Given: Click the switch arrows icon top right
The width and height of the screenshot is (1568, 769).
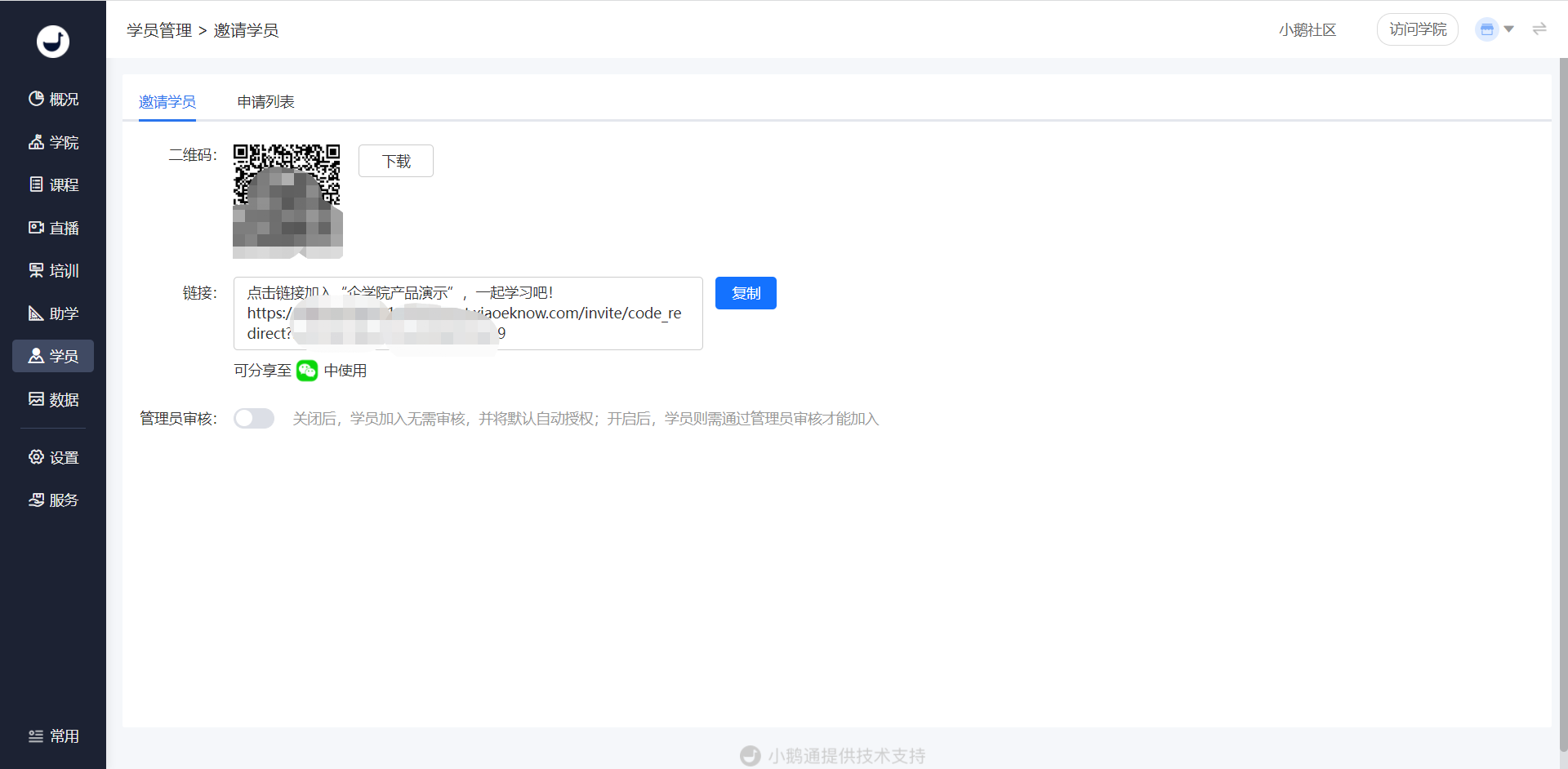Looking at the screenshot, I should [1539, 29].
